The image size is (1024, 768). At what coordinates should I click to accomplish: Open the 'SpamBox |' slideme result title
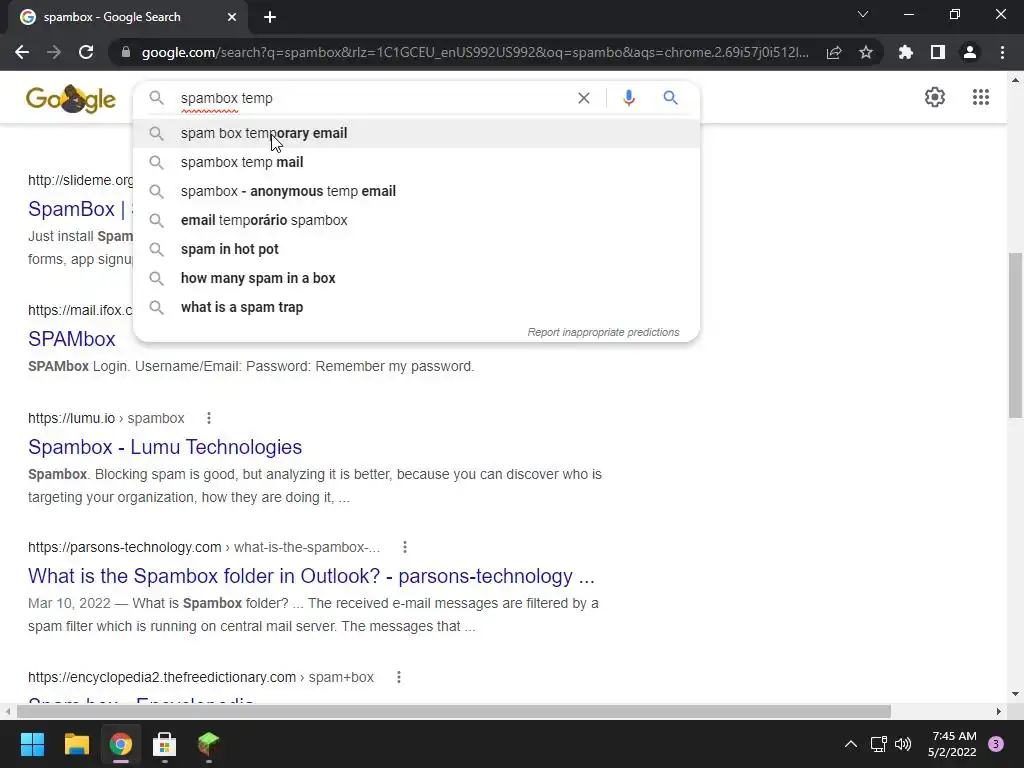pyautogui.click(x=80, y=209)
